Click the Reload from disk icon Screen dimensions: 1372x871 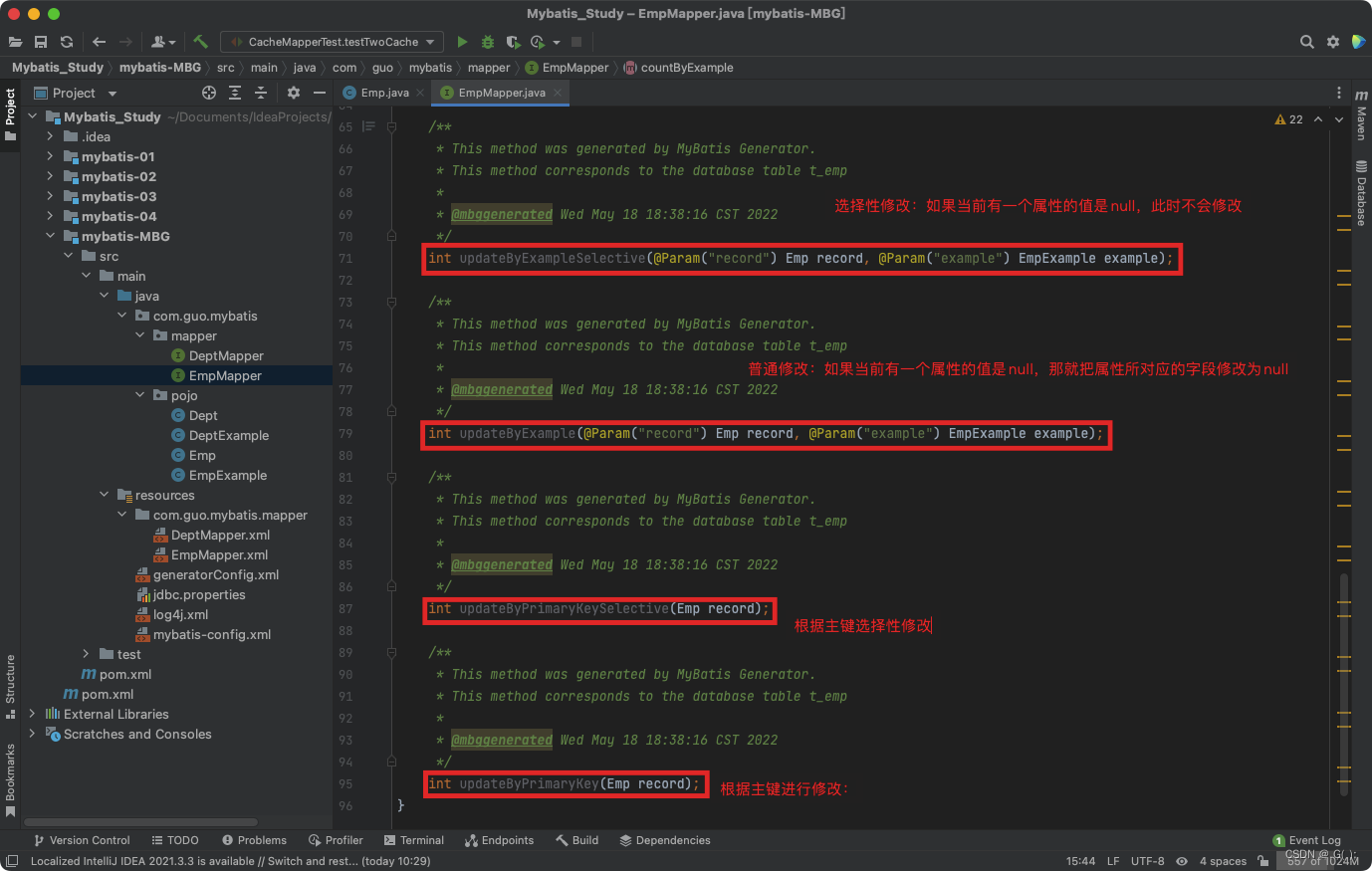click(67, 42)
